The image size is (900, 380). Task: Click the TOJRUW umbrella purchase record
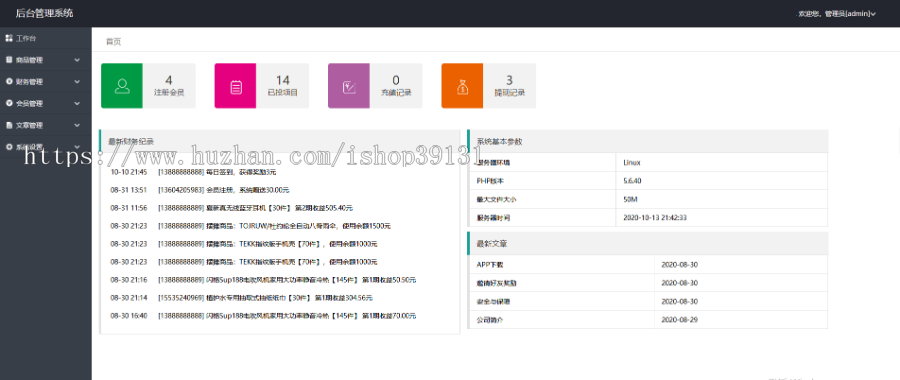[250, 226]
